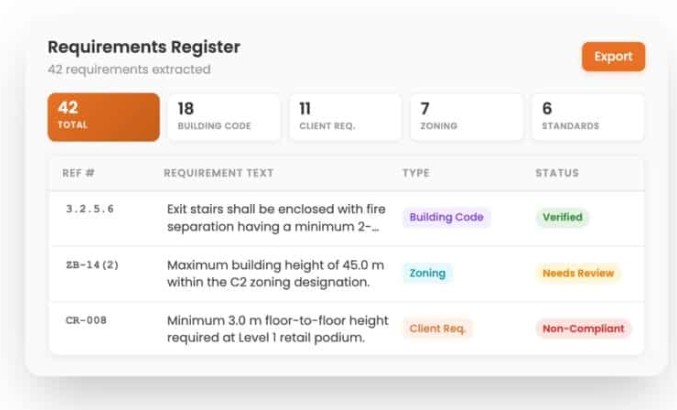Switch to the 6 Standards card
Screen dimensions: 677x410
coord(588,117)
